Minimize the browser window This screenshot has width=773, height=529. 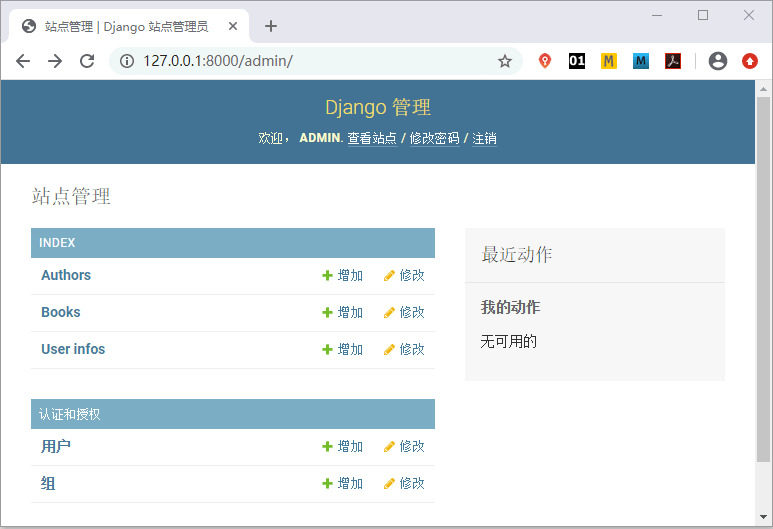point(657,15)
